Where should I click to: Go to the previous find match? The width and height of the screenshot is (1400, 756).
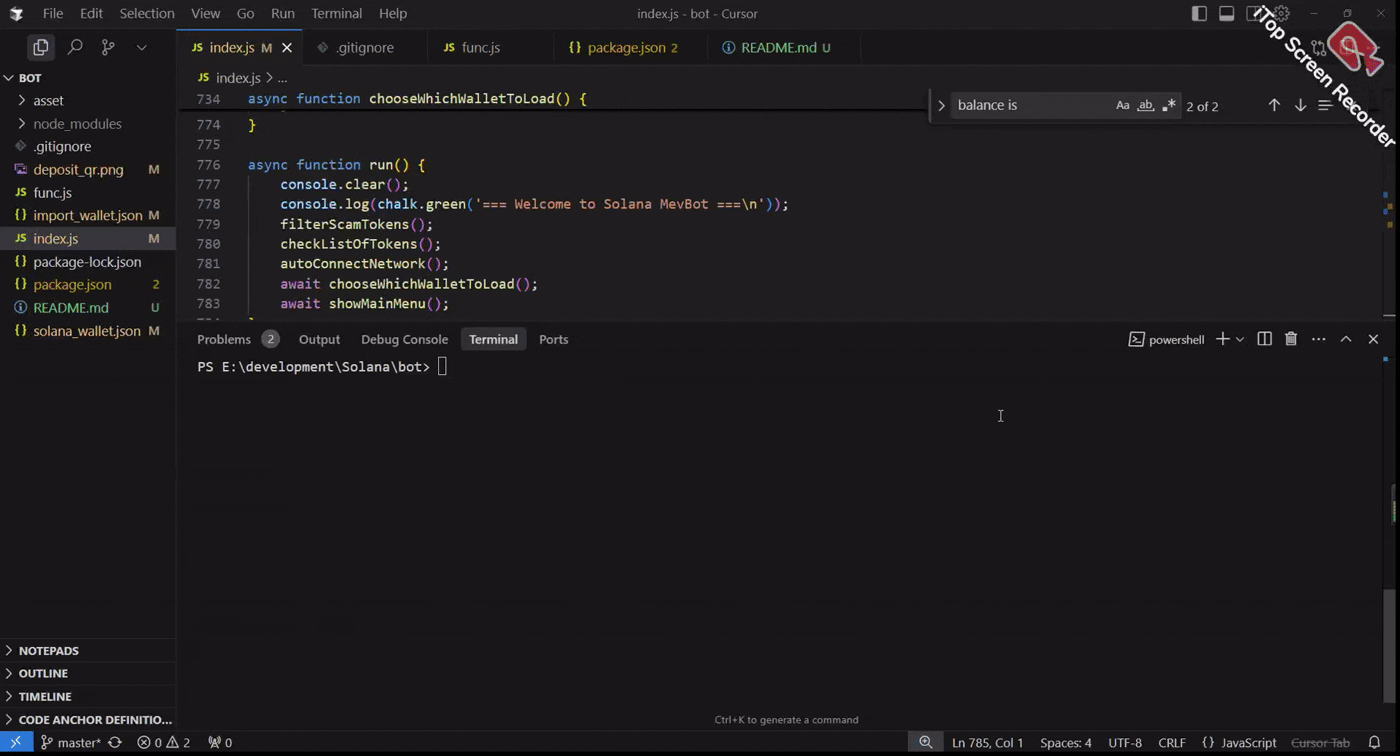(1274, 105)
